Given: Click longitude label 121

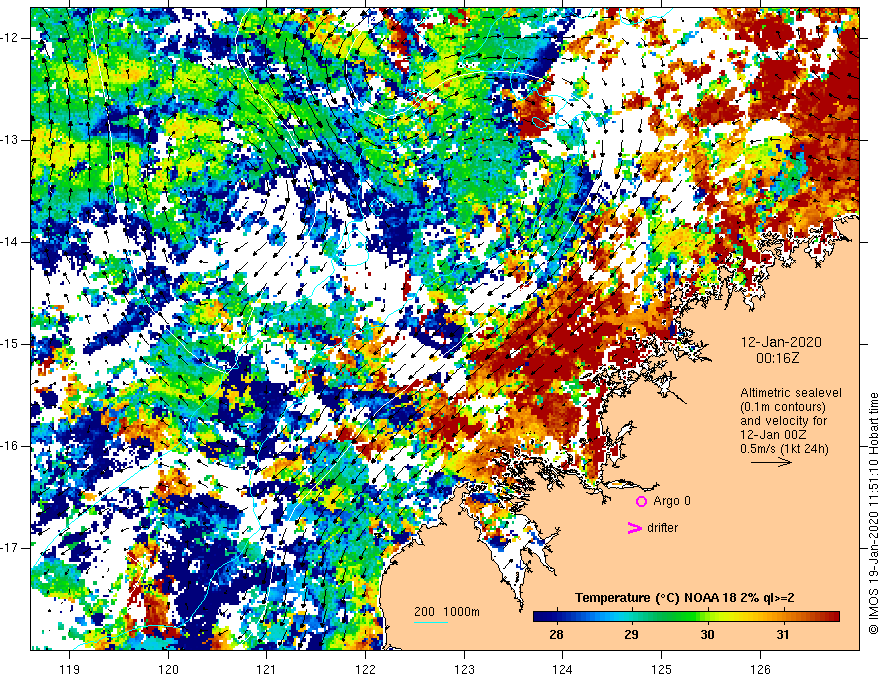Looking at the screenshot, I should tap(267, 669).
